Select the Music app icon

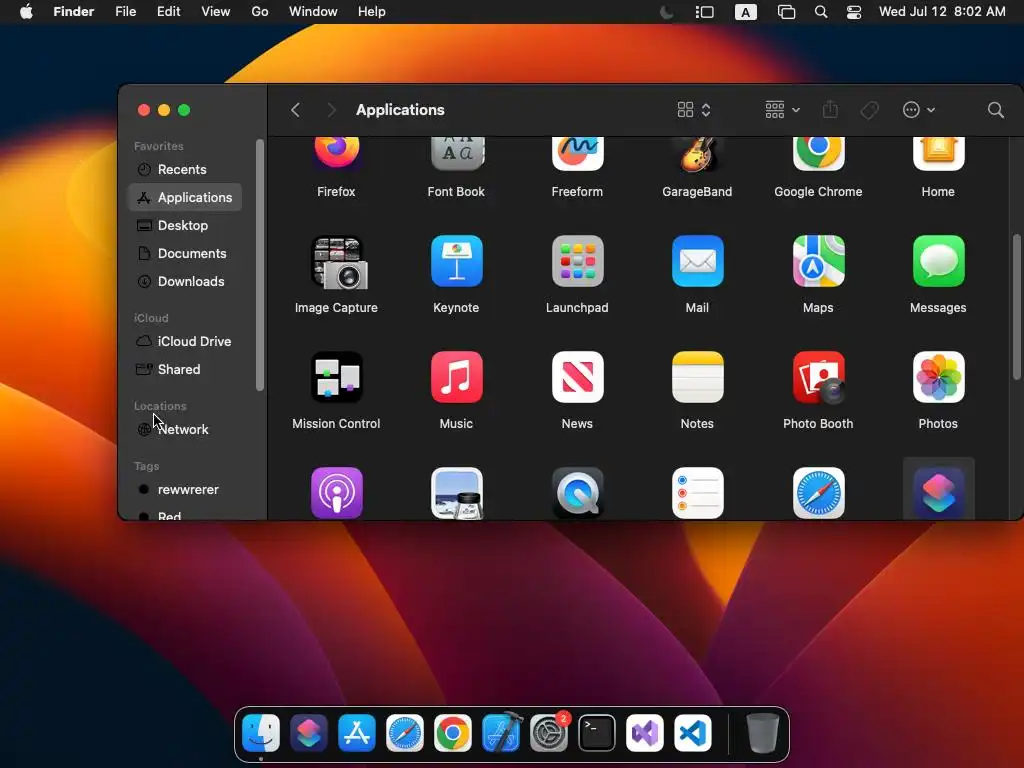pos(456,377)
